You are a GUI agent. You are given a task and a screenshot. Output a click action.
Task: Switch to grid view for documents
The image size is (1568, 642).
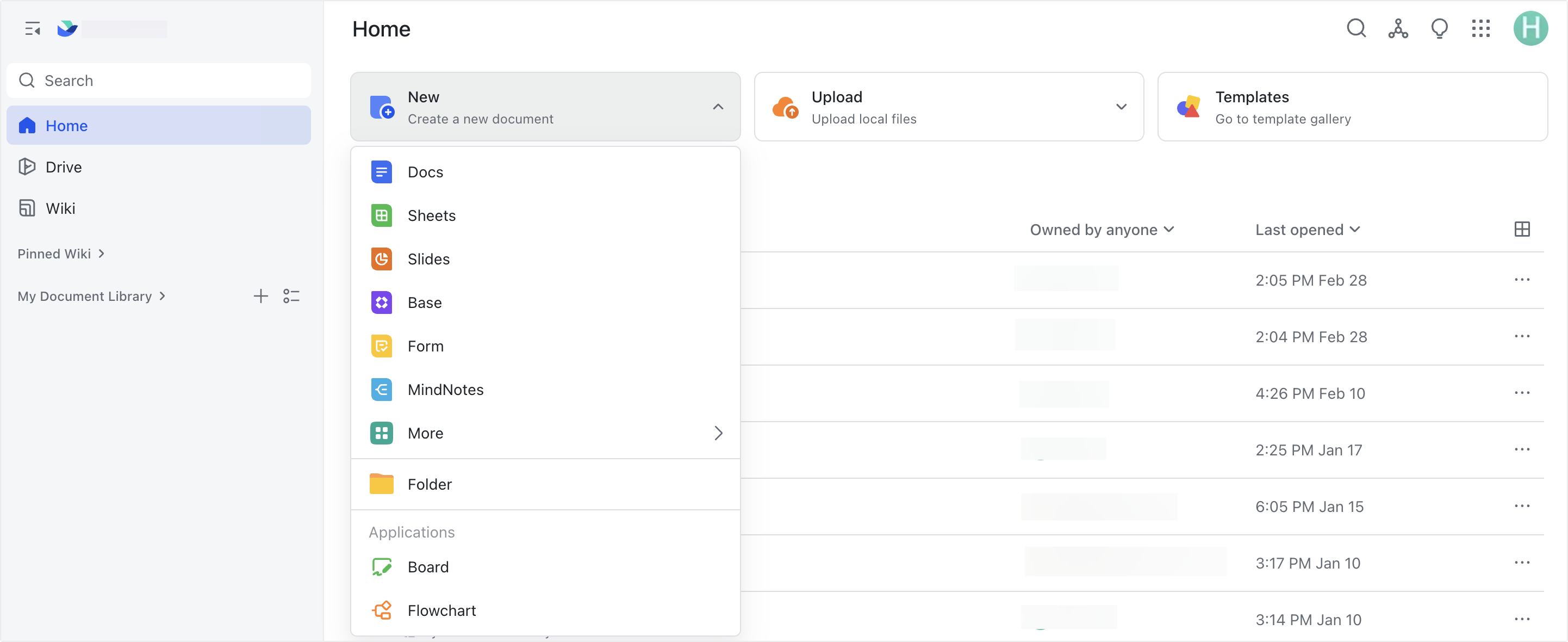click(1522, 229)
